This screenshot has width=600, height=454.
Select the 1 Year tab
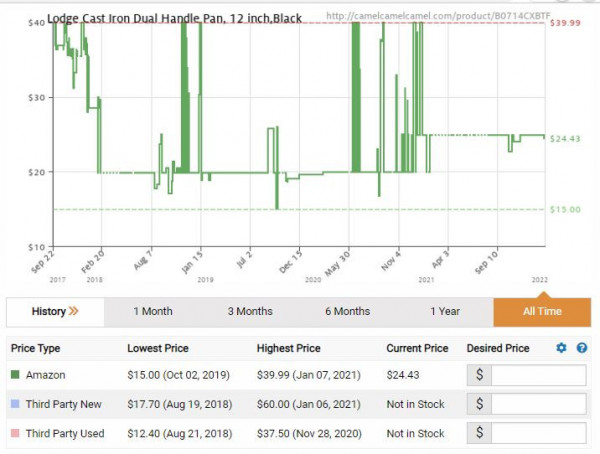[x=445, y=311]
